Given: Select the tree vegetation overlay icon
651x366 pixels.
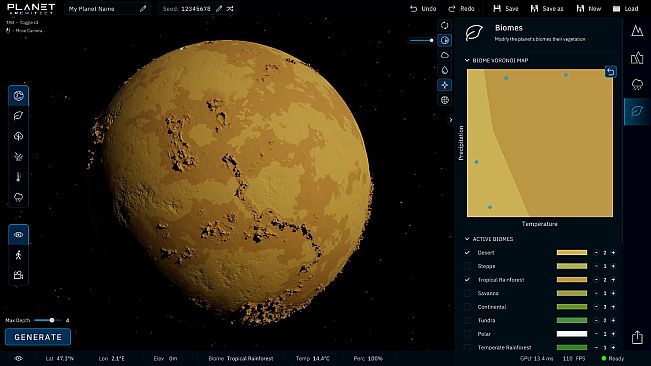Looking at the screenshot, I should (18, 136).
